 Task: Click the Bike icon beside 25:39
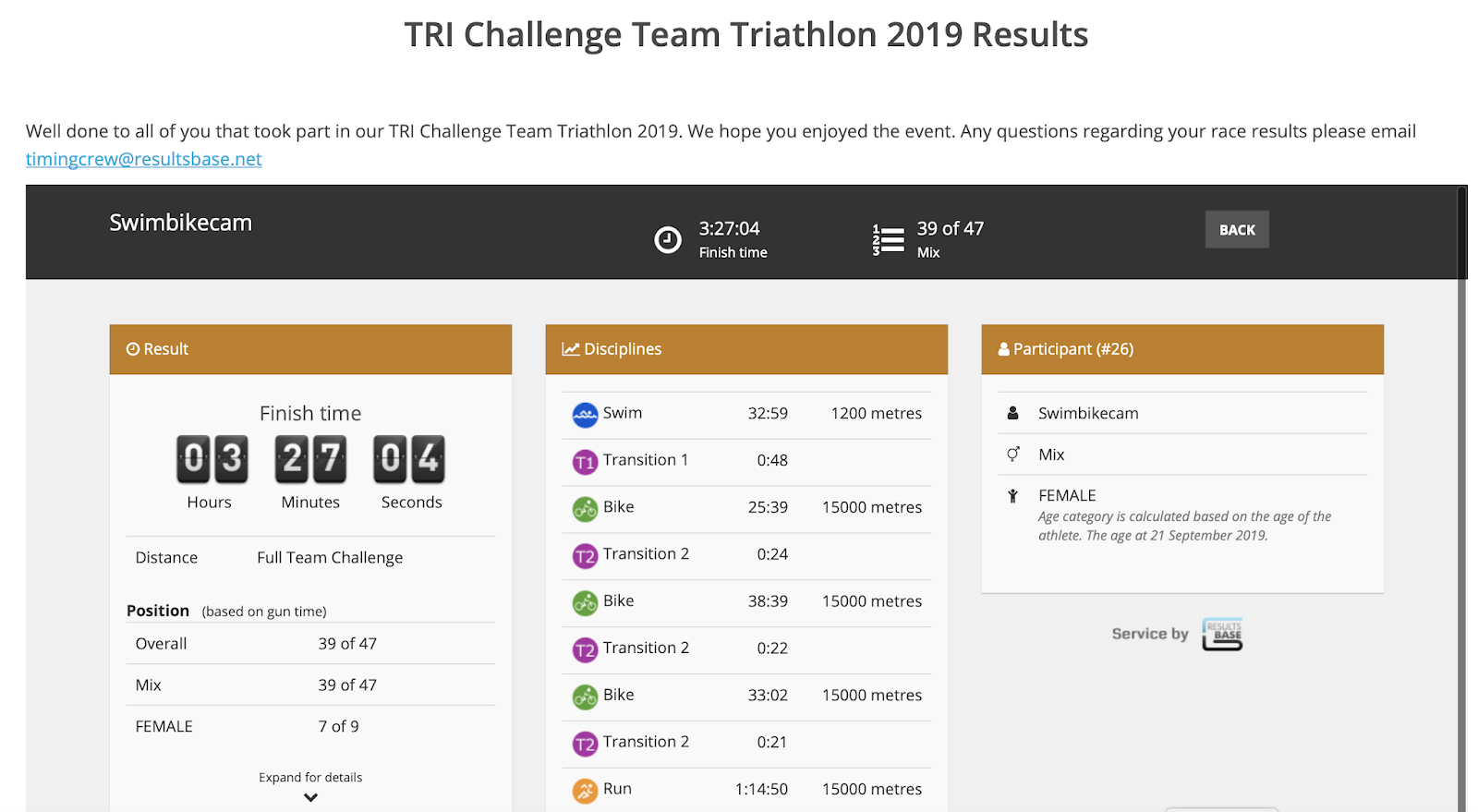(585, 509)
